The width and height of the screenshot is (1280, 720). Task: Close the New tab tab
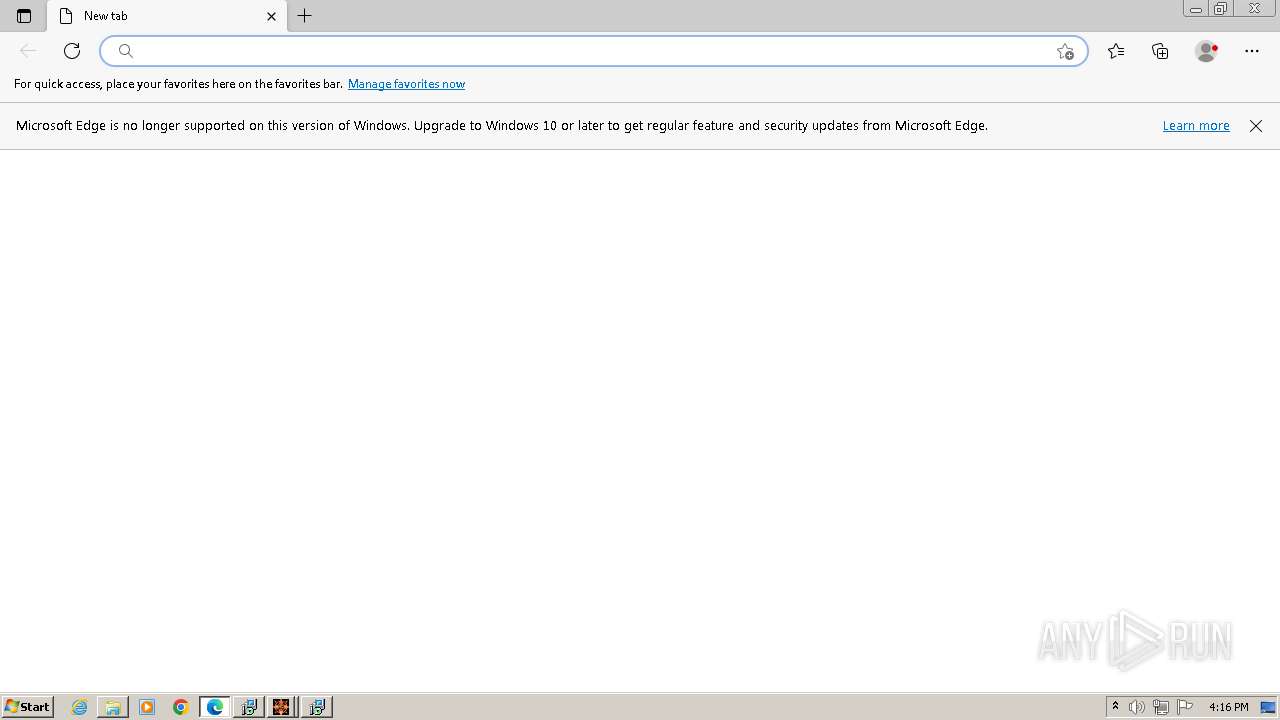(271, 16)
